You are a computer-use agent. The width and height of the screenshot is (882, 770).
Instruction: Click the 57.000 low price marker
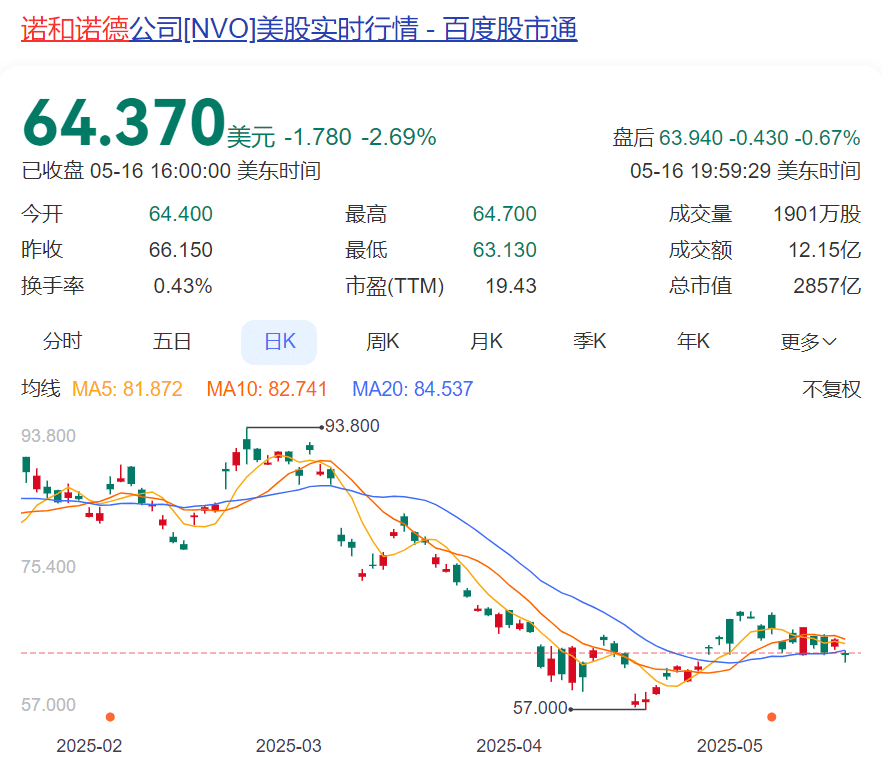[x=541, y=707]
